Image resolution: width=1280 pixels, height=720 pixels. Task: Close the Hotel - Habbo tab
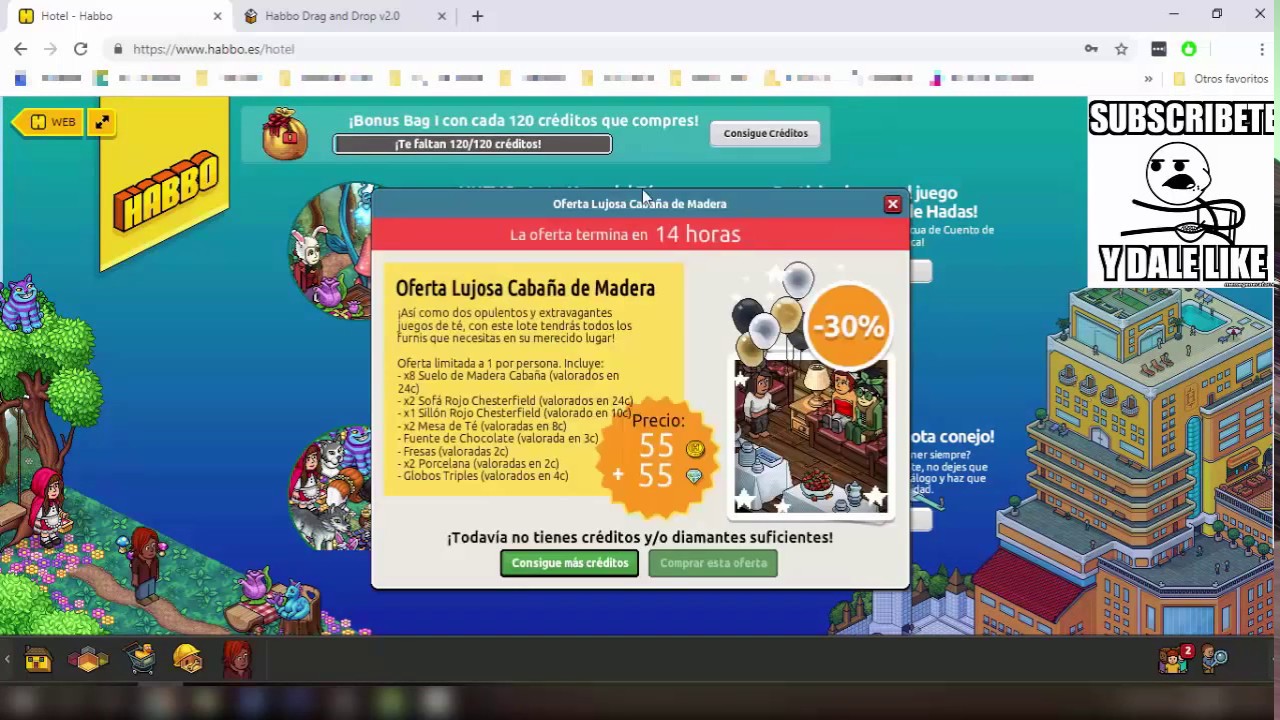point(217,16)
